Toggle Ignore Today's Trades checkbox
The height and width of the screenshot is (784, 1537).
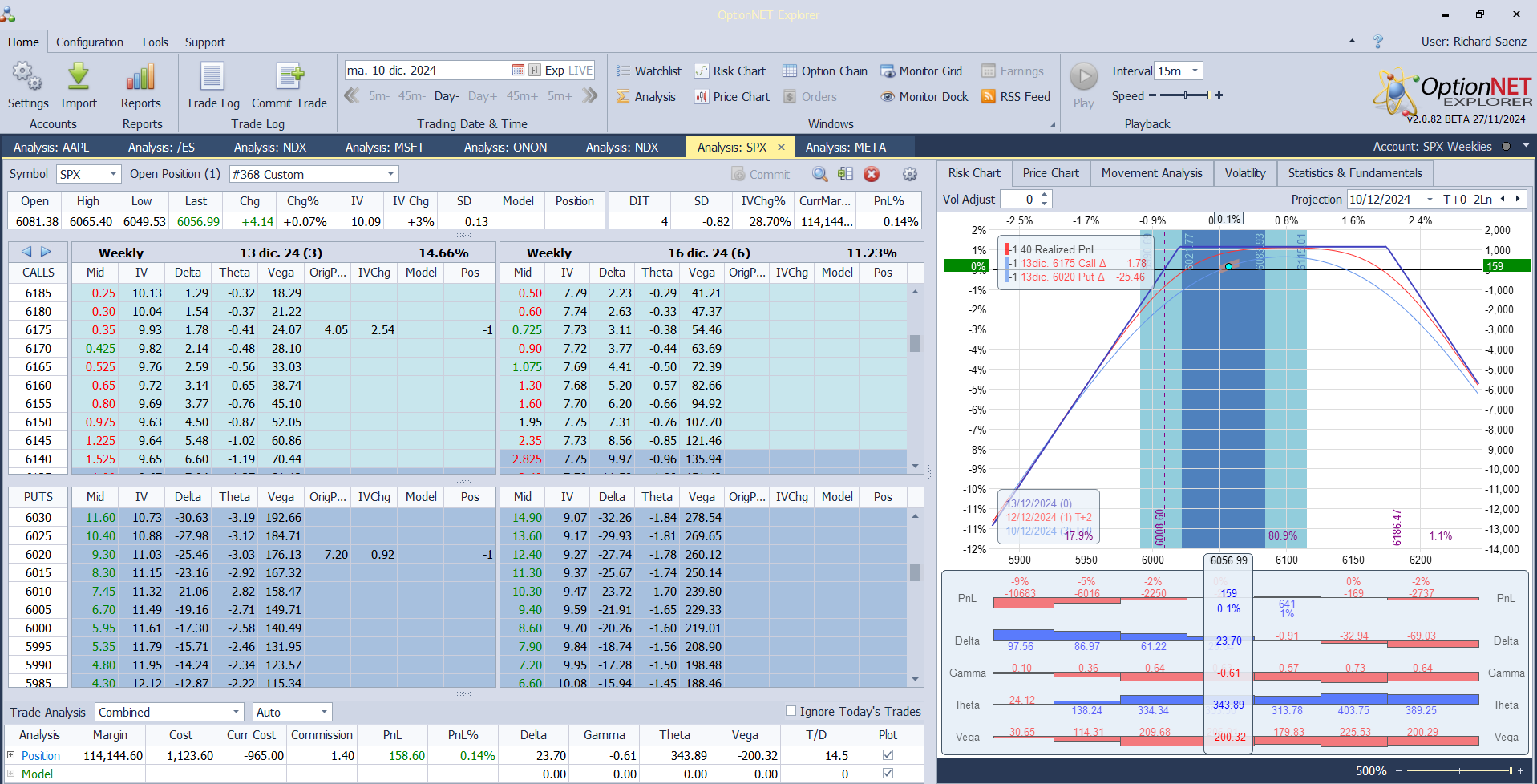pos(791,711)
